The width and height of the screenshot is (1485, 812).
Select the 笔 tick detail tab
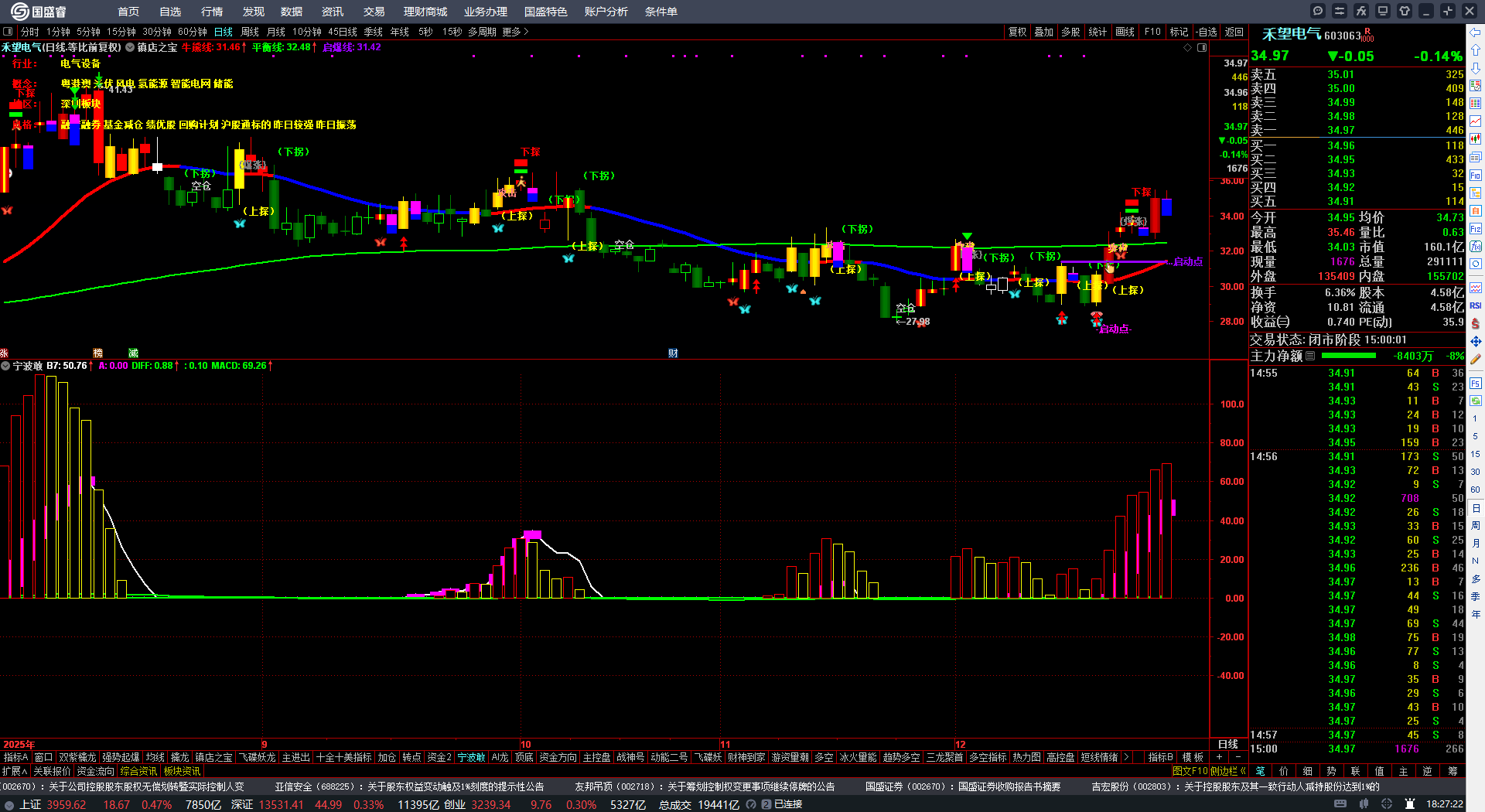(x=1260, y=771)
